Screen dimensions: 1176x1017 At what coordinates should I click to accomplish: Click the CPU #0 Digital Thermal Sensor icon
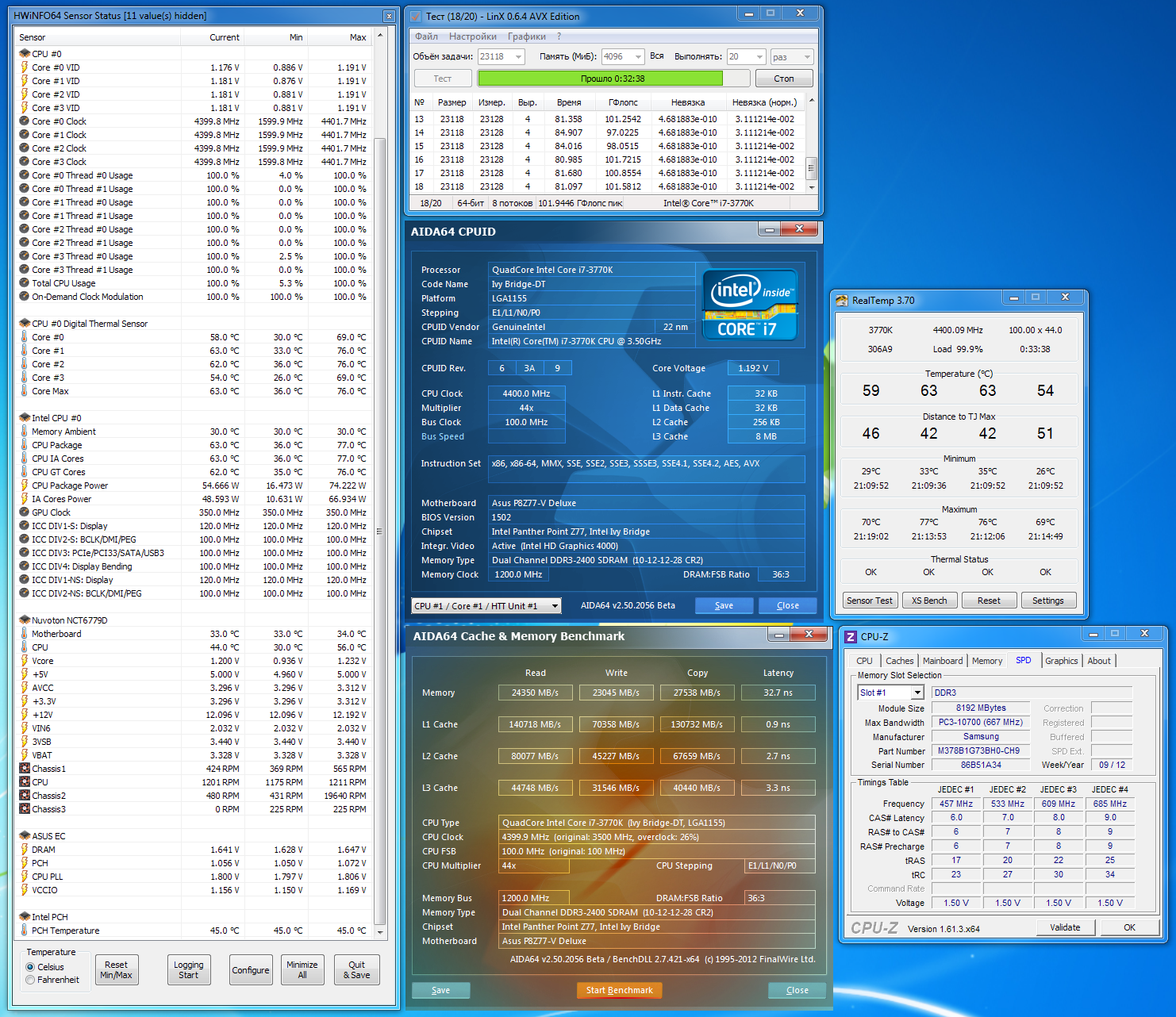(x=25, y=324)
